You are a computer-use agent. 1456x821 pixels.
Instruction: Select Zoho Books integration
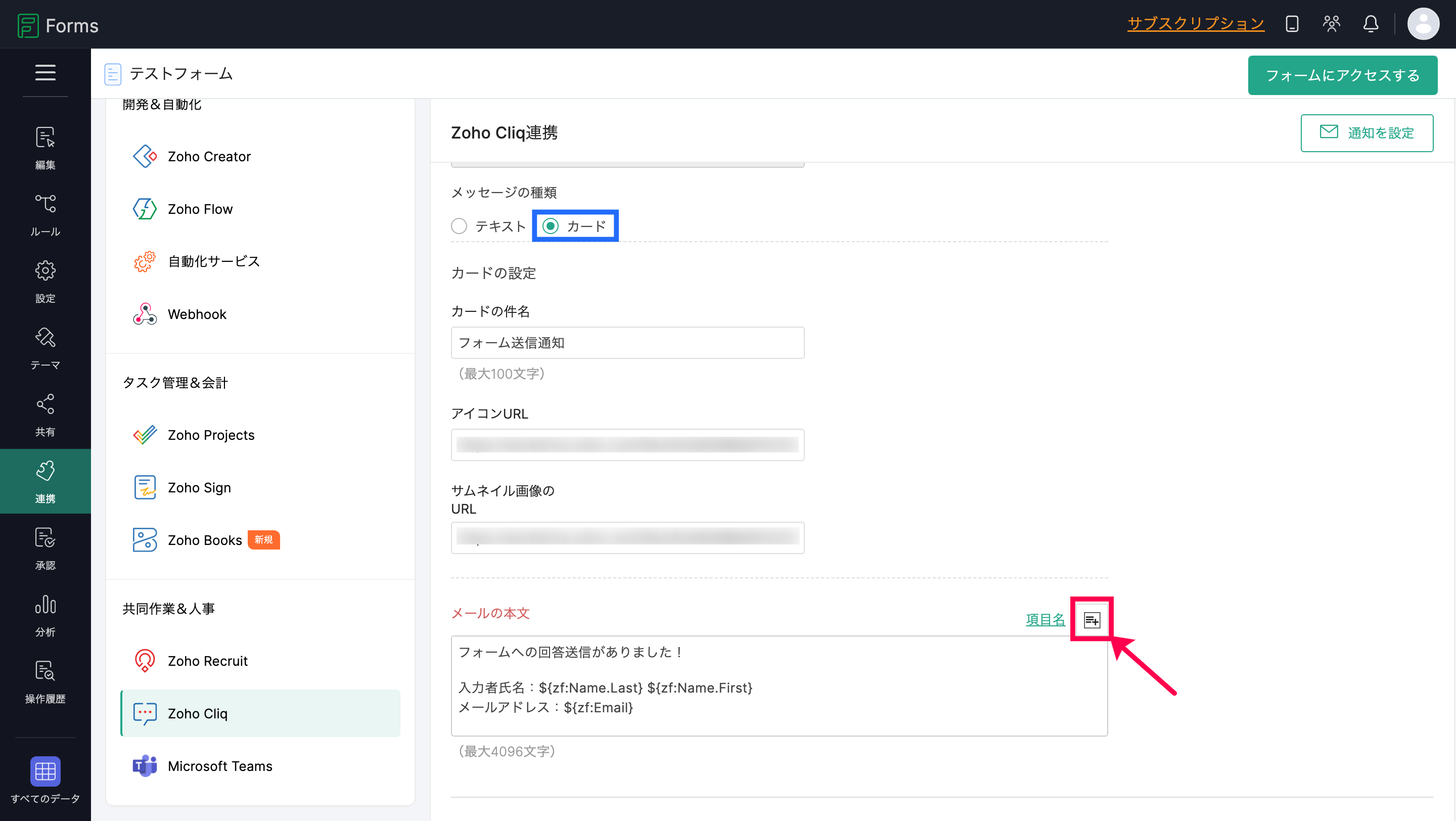click(x=260, y=540)
